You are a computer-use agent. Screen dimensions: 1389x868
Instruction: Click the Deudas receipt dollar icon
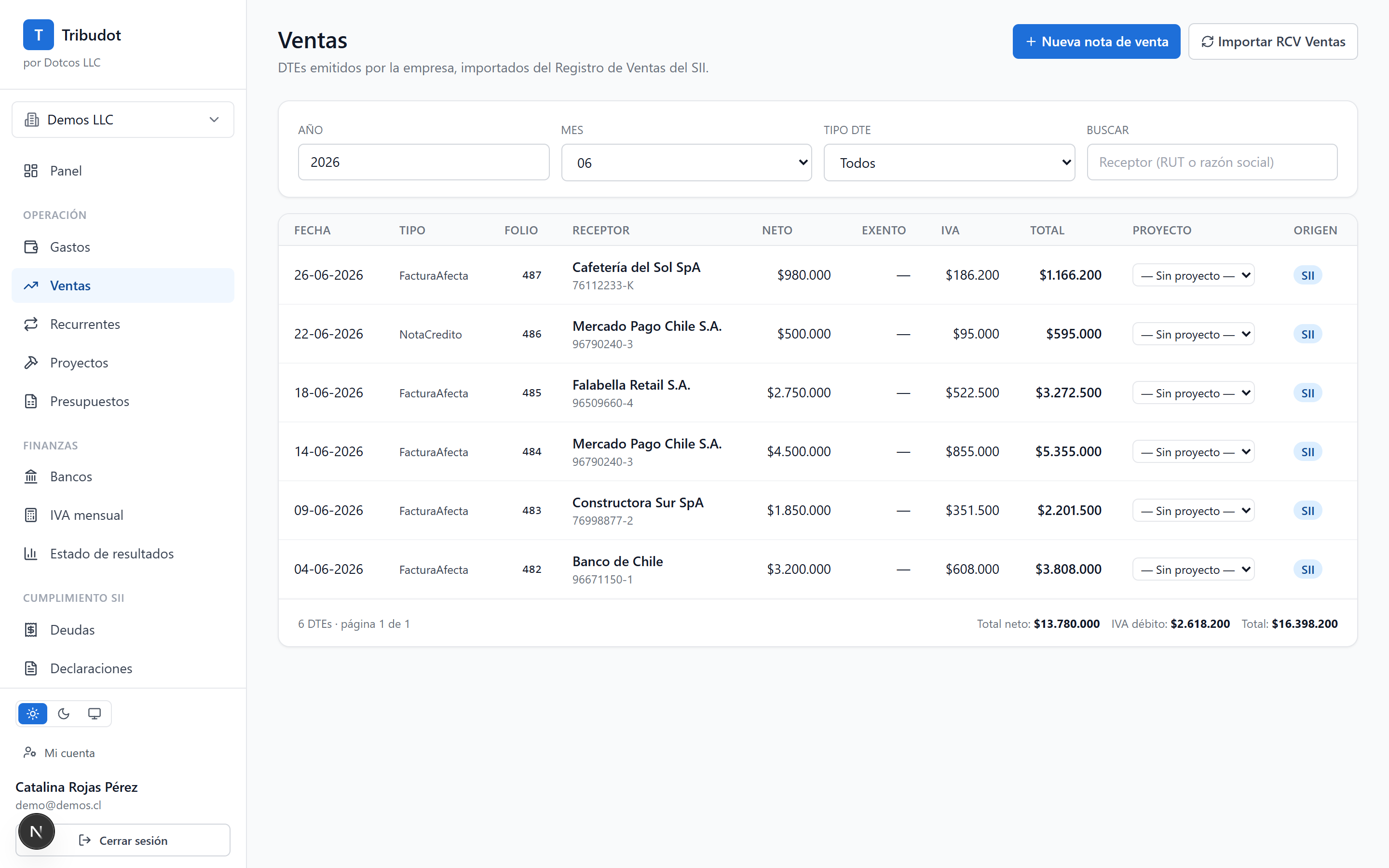pyautogui.click(x=31, y=630)
